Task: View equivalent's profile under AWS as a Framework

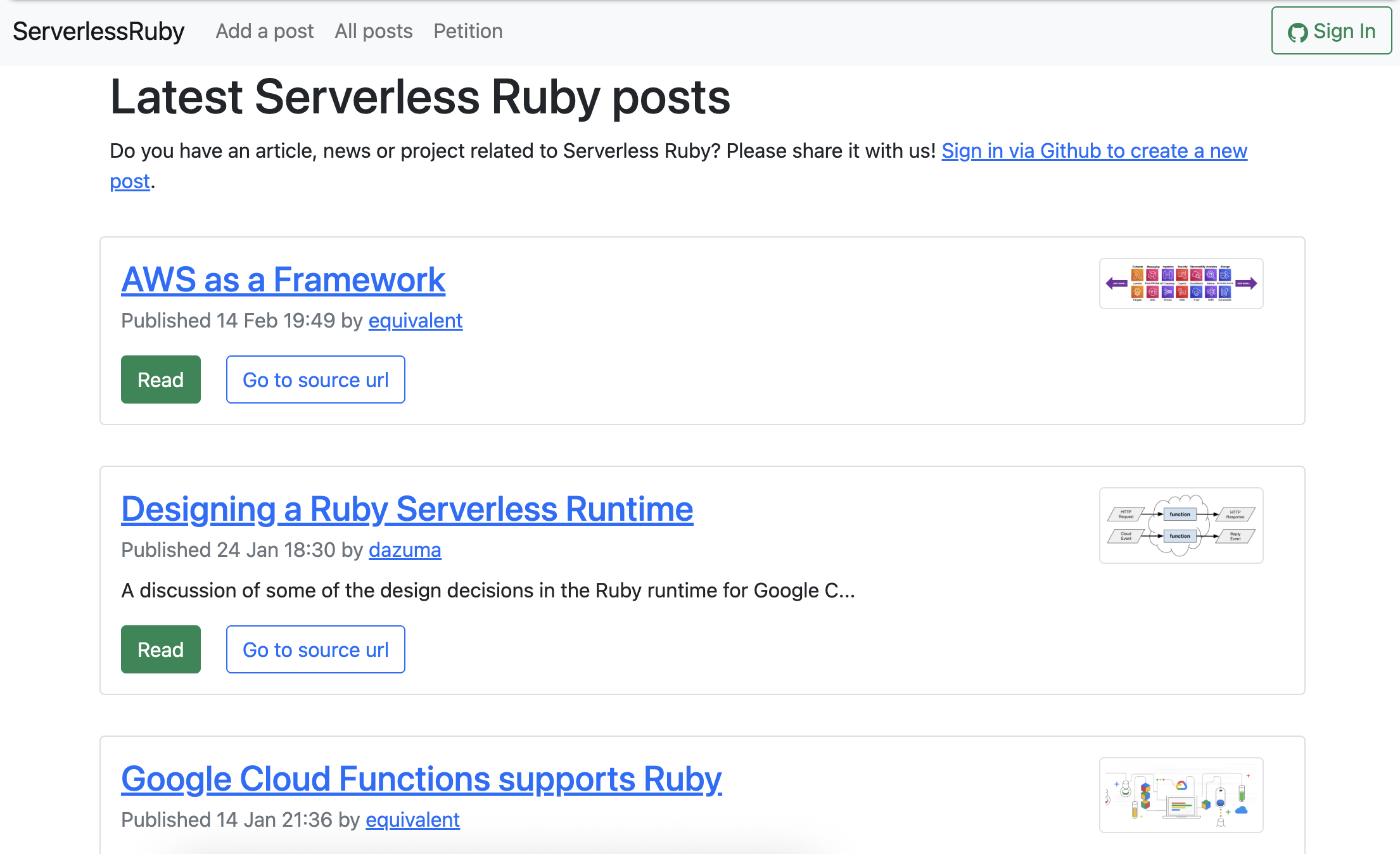Action: (x=415, y=321)
